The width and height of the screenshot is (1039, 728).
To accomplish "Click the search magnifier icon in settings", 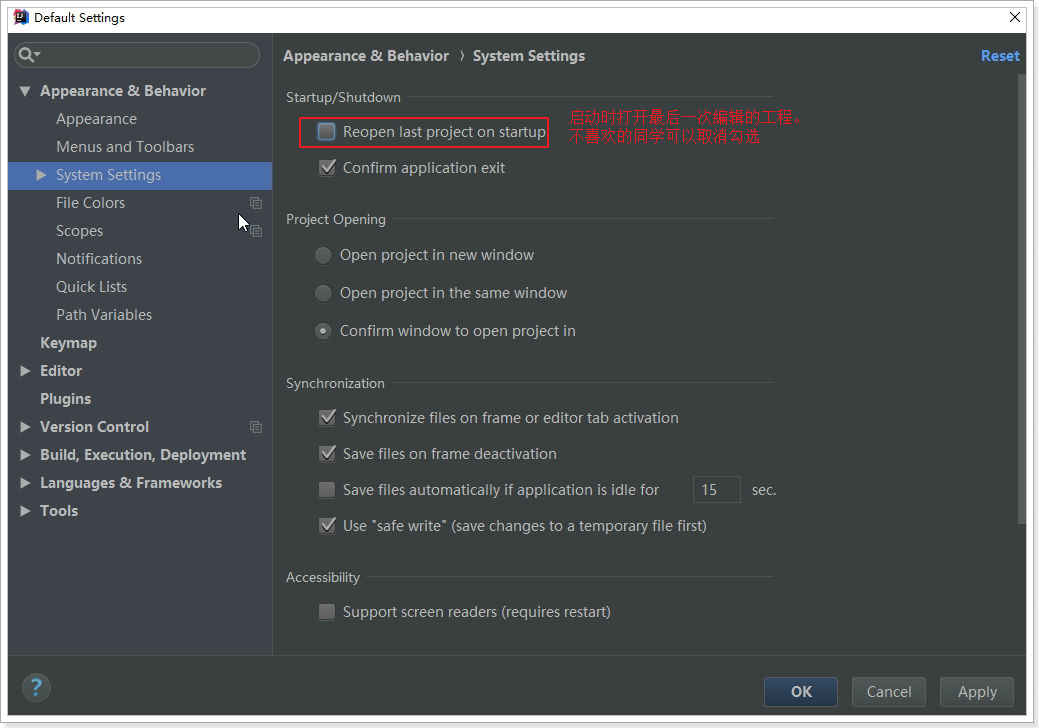I will (x=29, y=55).
